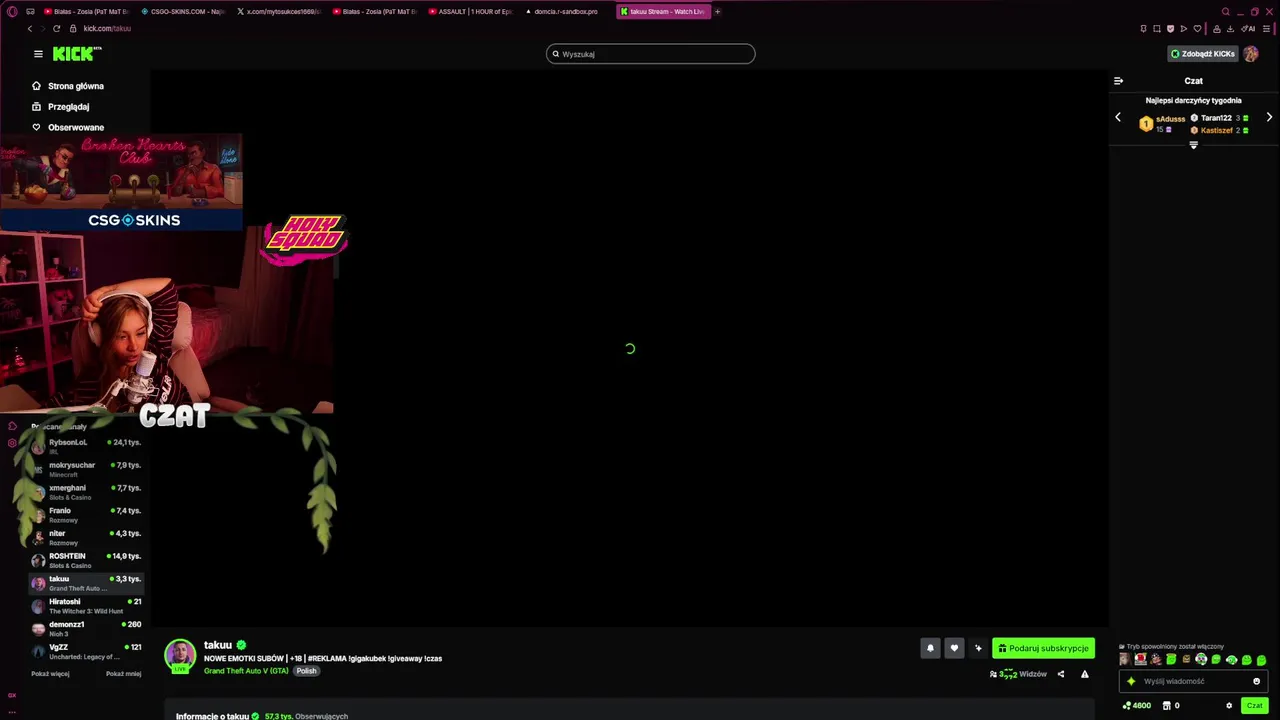
Task: Toggle follow with the heart button
Action: pyautogui.click(x=954, y=648)
